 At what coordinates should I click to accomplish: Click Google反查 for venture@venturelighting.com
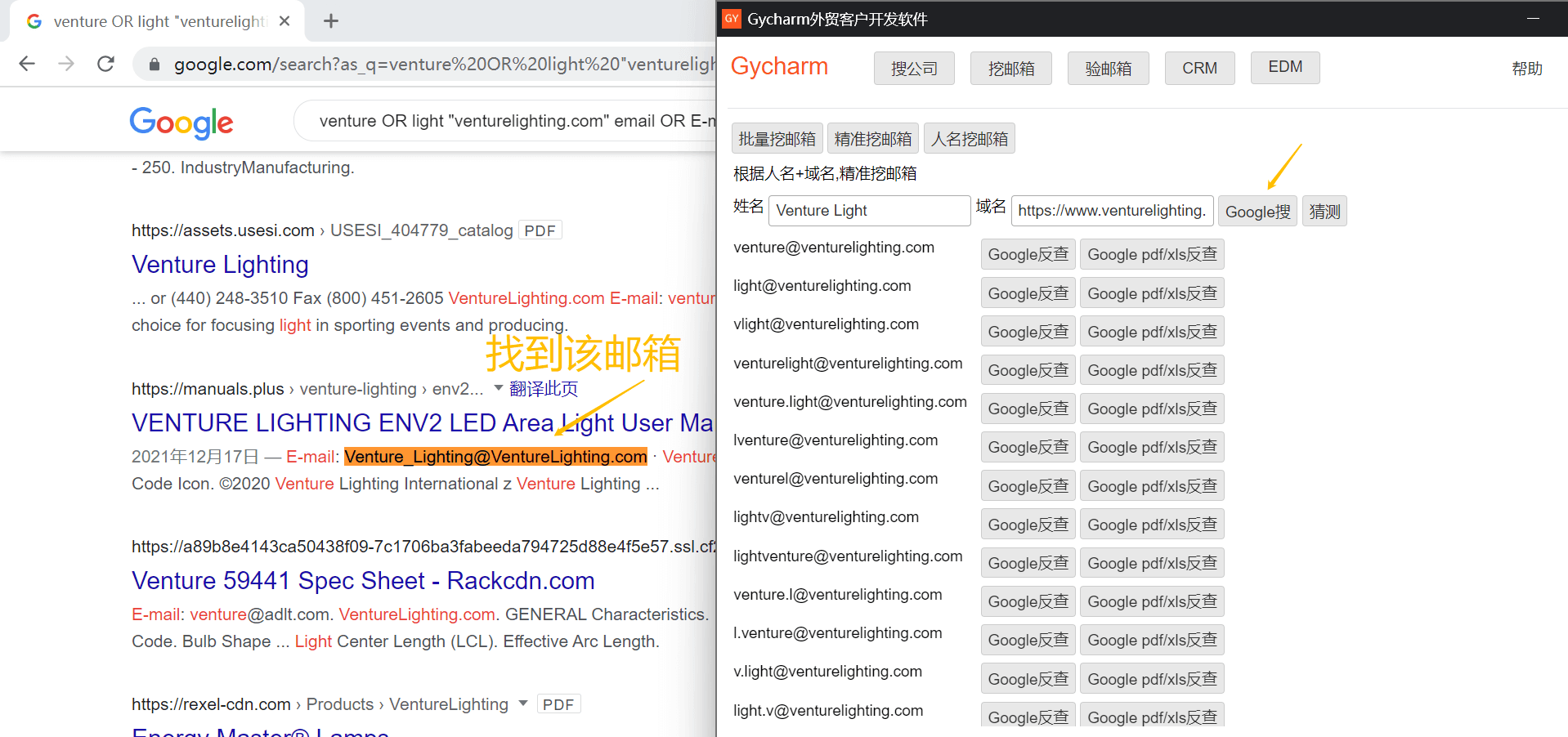tap(1028, 254)
